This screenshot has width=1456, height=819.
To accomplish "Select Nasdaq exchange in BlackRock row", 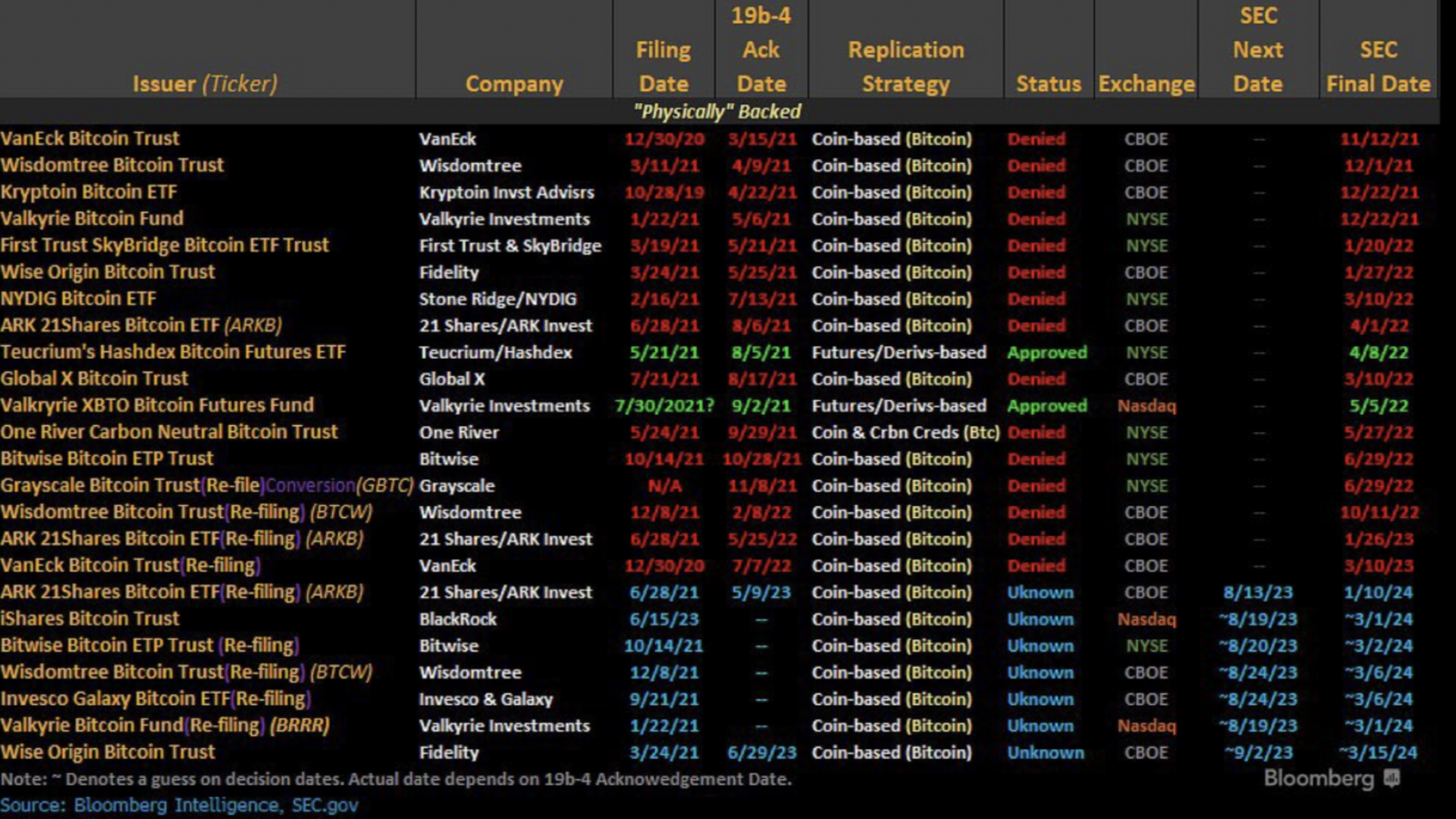I will click(x=1147, y=619).
